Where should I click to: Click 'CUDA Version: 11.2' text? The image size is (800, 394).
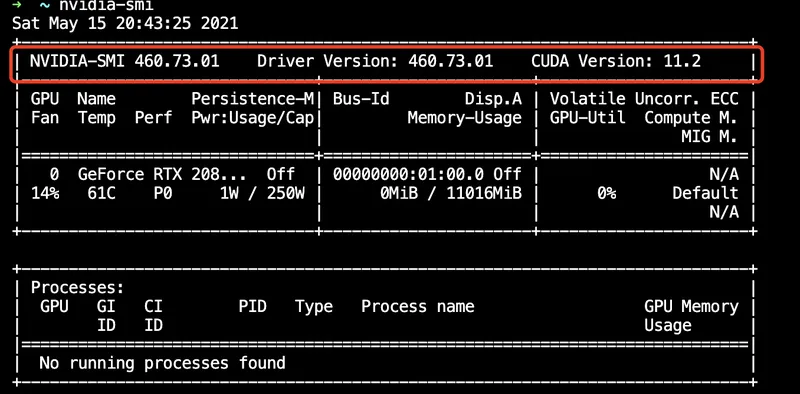(x=616, y=61)
